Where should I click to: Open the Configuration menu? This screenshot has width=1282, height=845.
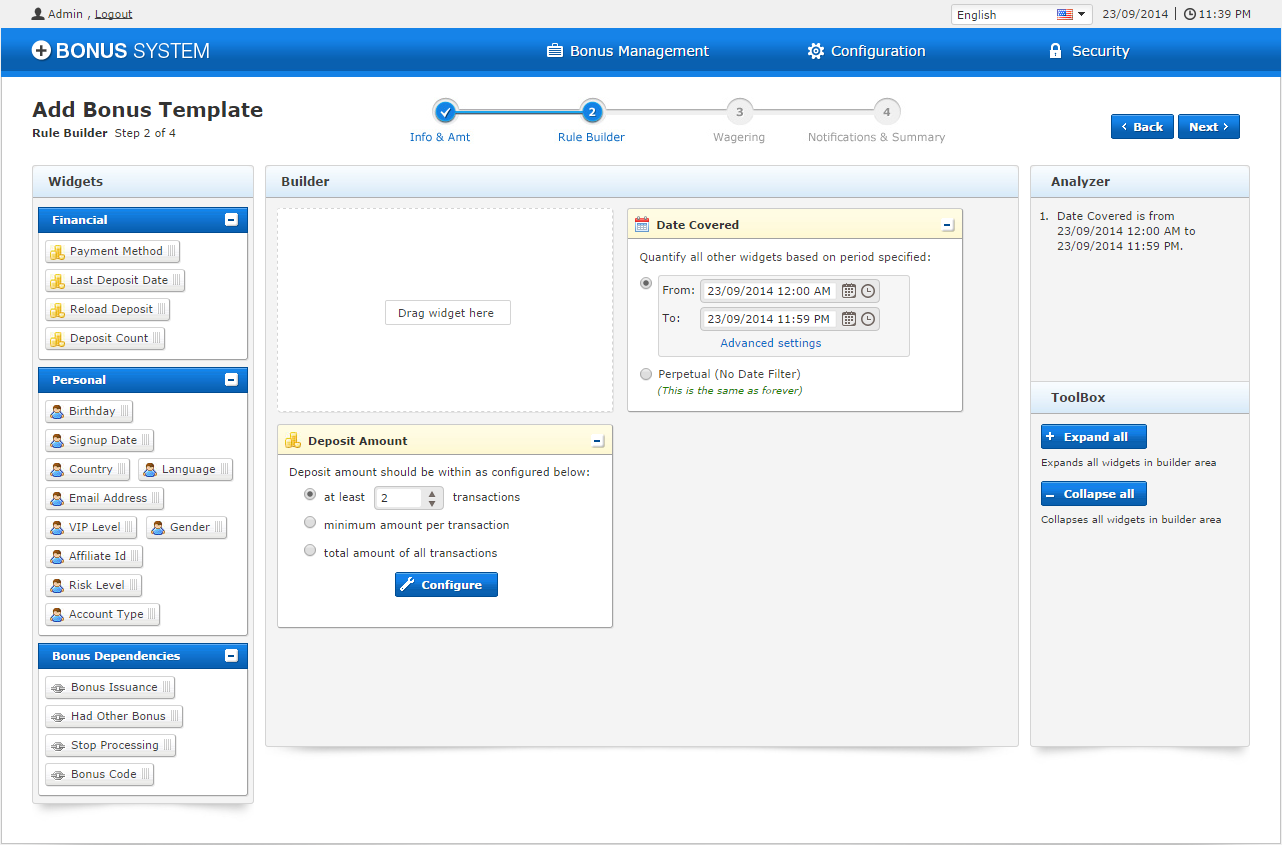pyautogui.click(x=866, y=51)
